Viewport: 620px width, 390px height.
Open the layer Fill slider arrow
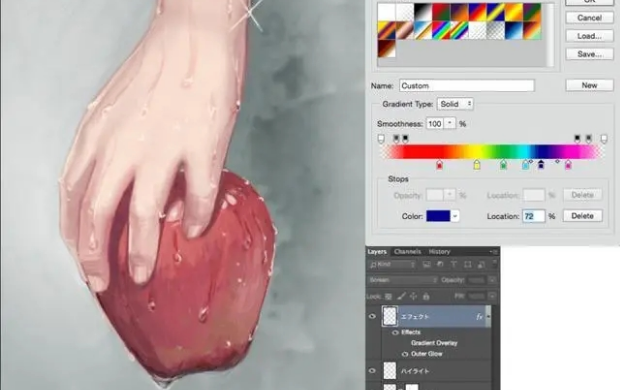click(x=492, y=296)
